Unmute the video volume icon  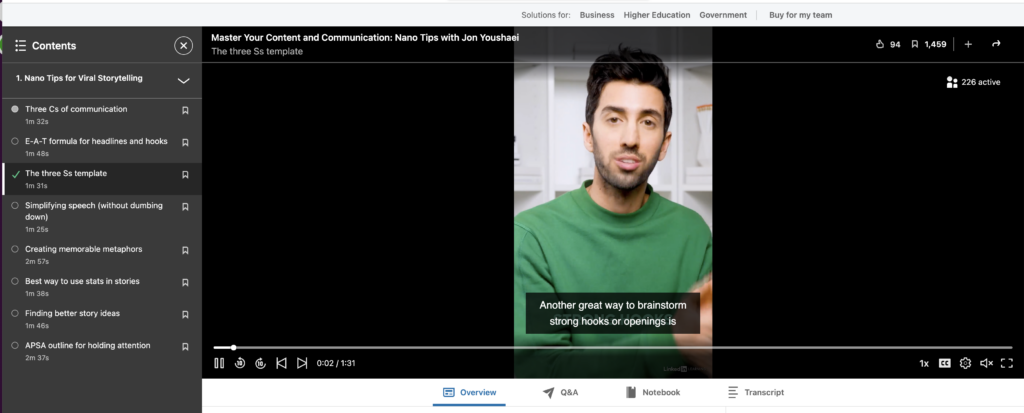[986, 363]
